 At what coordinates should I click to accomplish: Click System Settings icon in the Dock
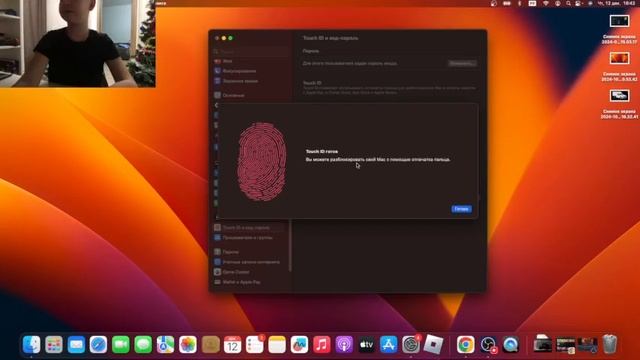click(411, 344)
